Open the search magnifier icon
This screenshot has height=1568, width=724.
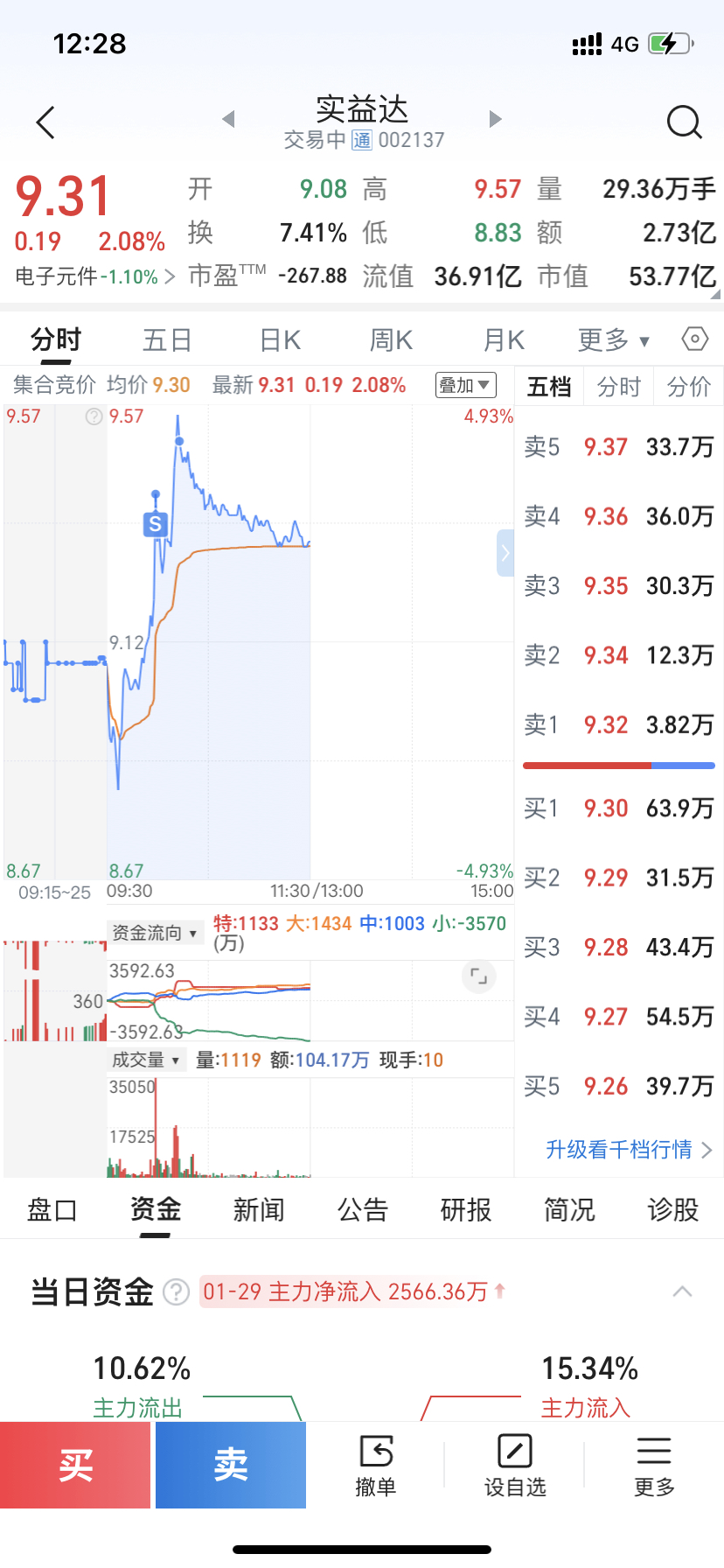pos(684,122)
